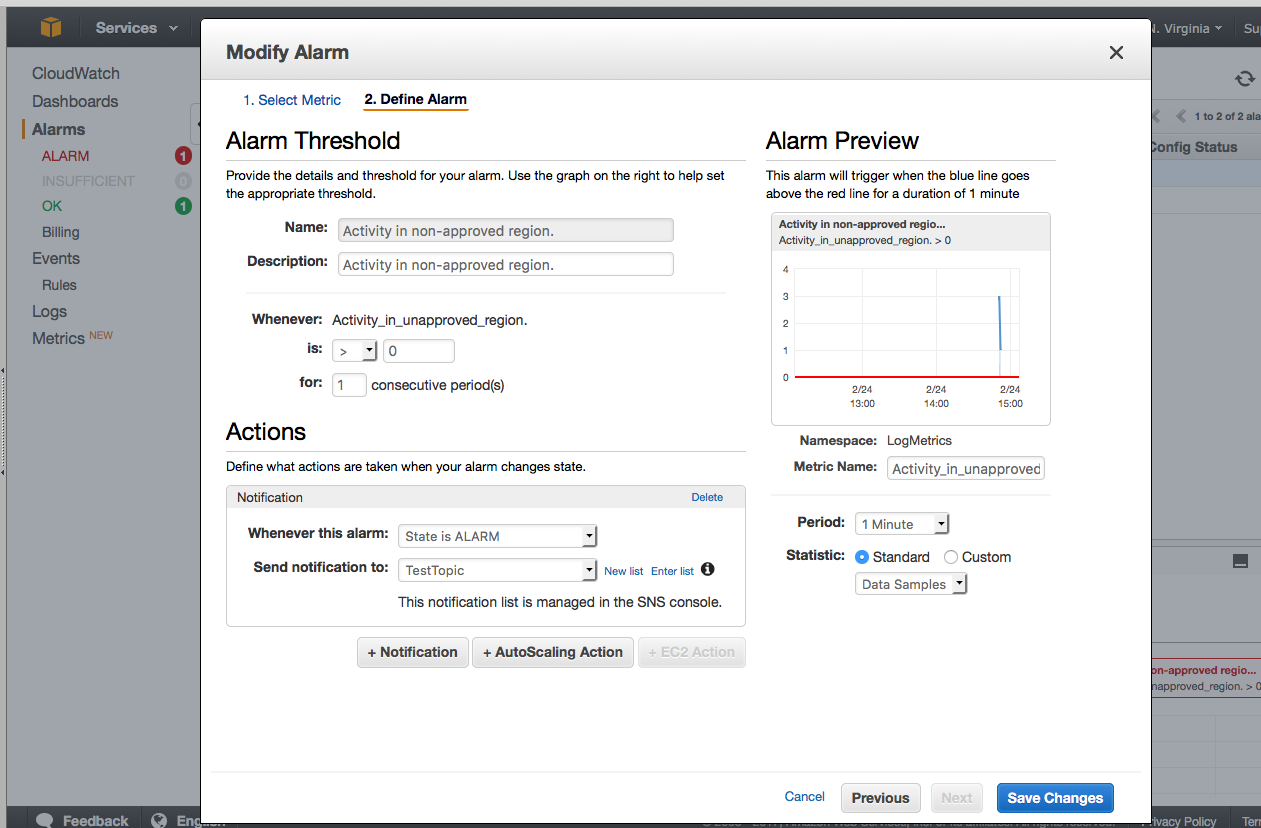Select the Standard statistic radio button

pos(862,557)
